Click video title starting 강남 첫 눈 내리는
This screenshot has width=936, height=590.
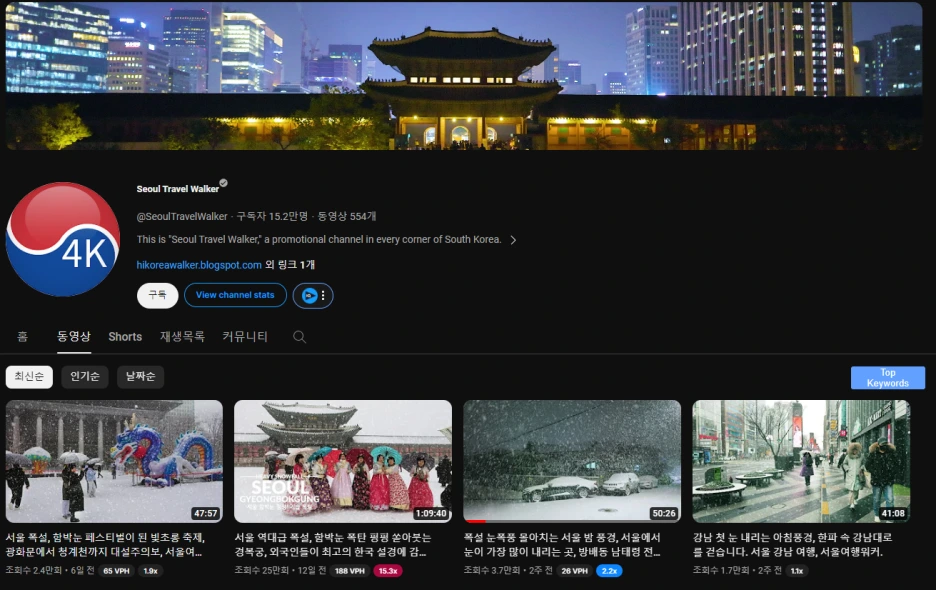(792, 545)
